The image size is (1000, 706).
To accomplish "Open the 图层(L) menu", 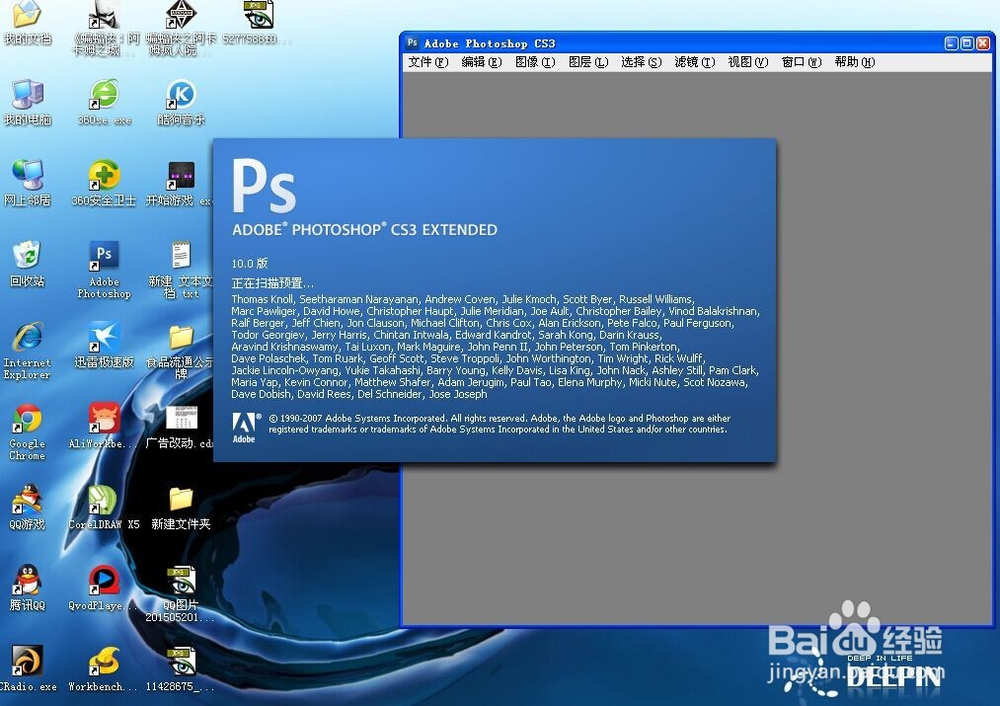I will click(x=588, y=62).
